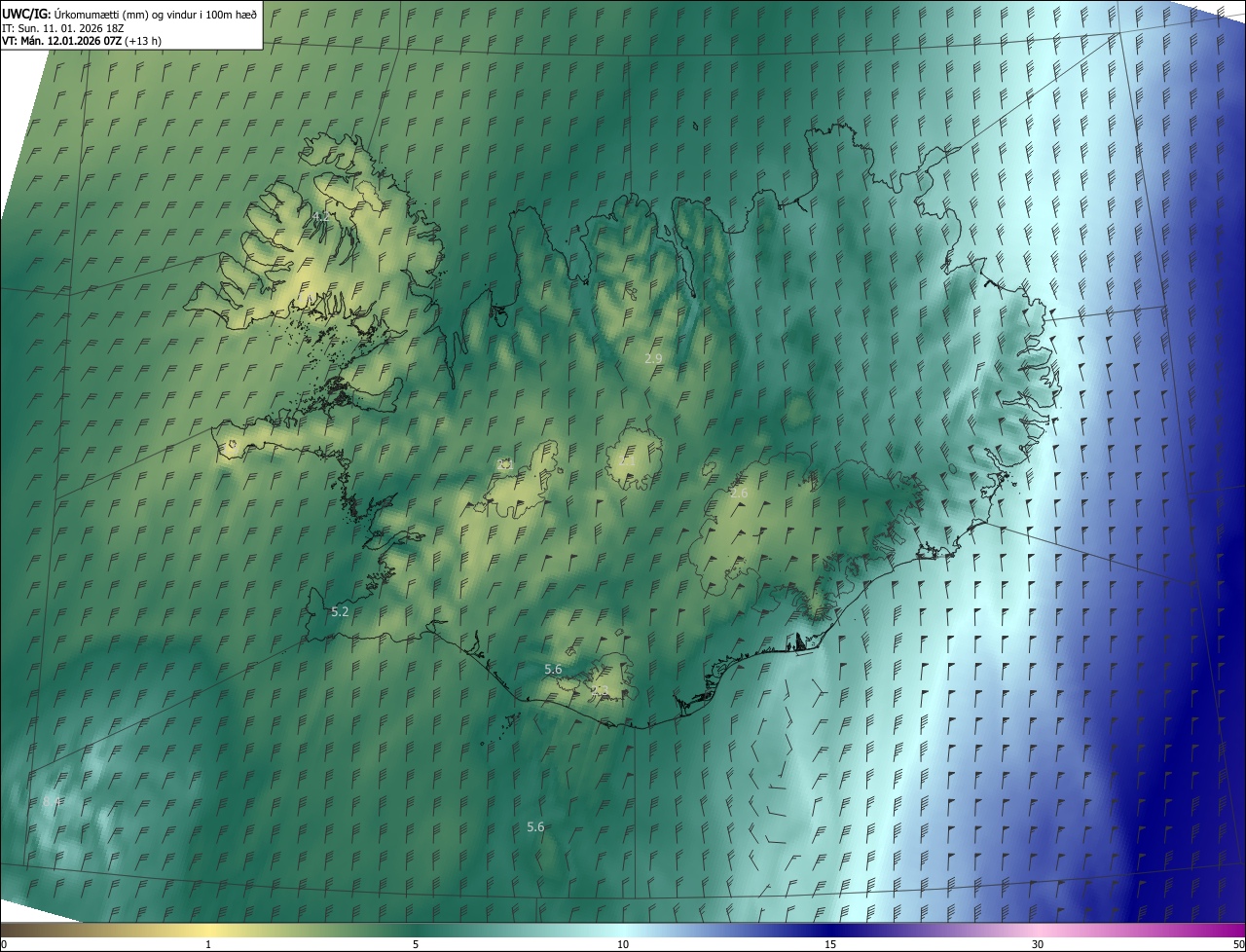Click the 30 tick on the colorbar

1038,944
